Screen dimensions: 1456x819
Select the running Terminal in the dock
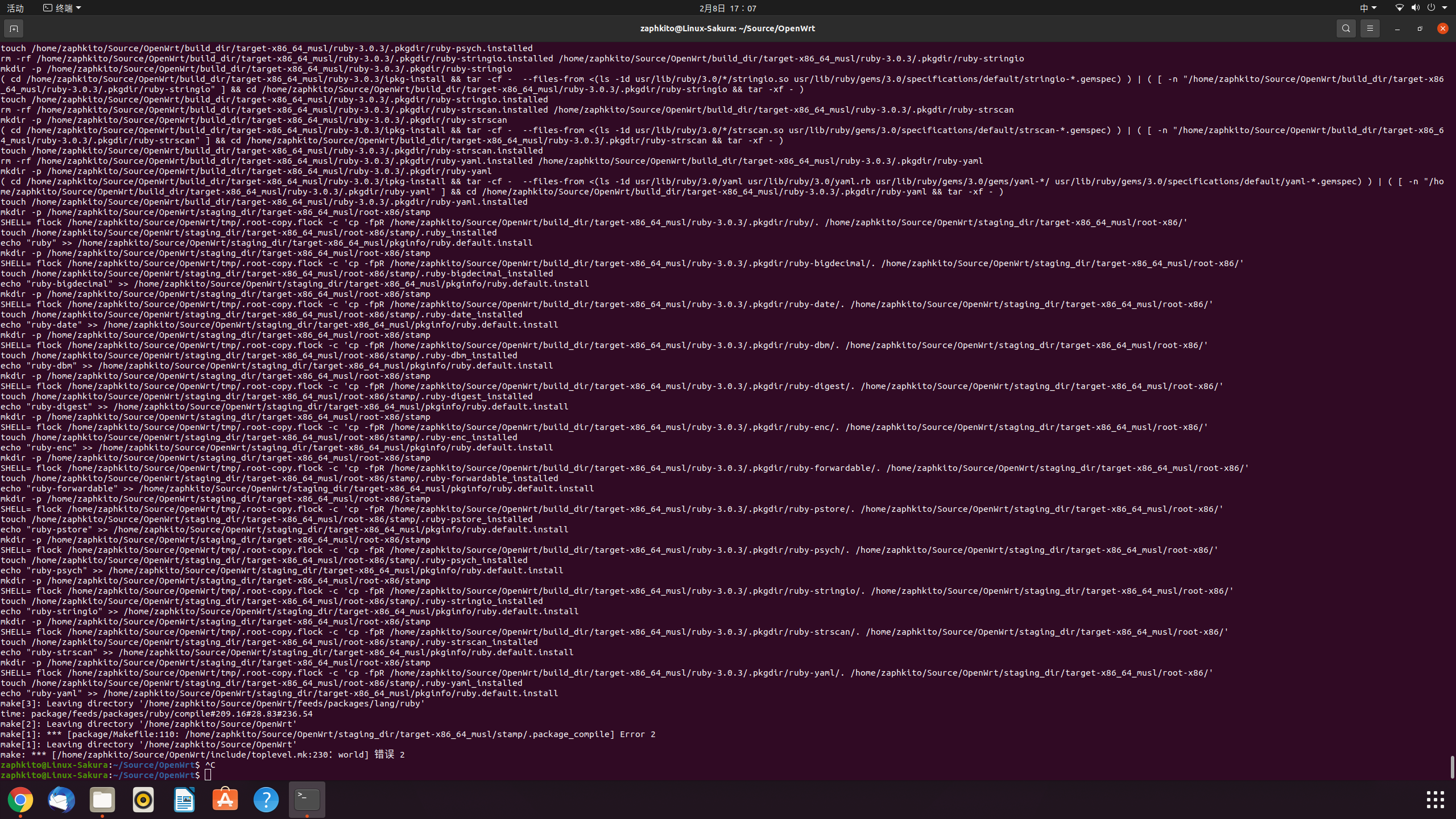[x=306, y=799]
